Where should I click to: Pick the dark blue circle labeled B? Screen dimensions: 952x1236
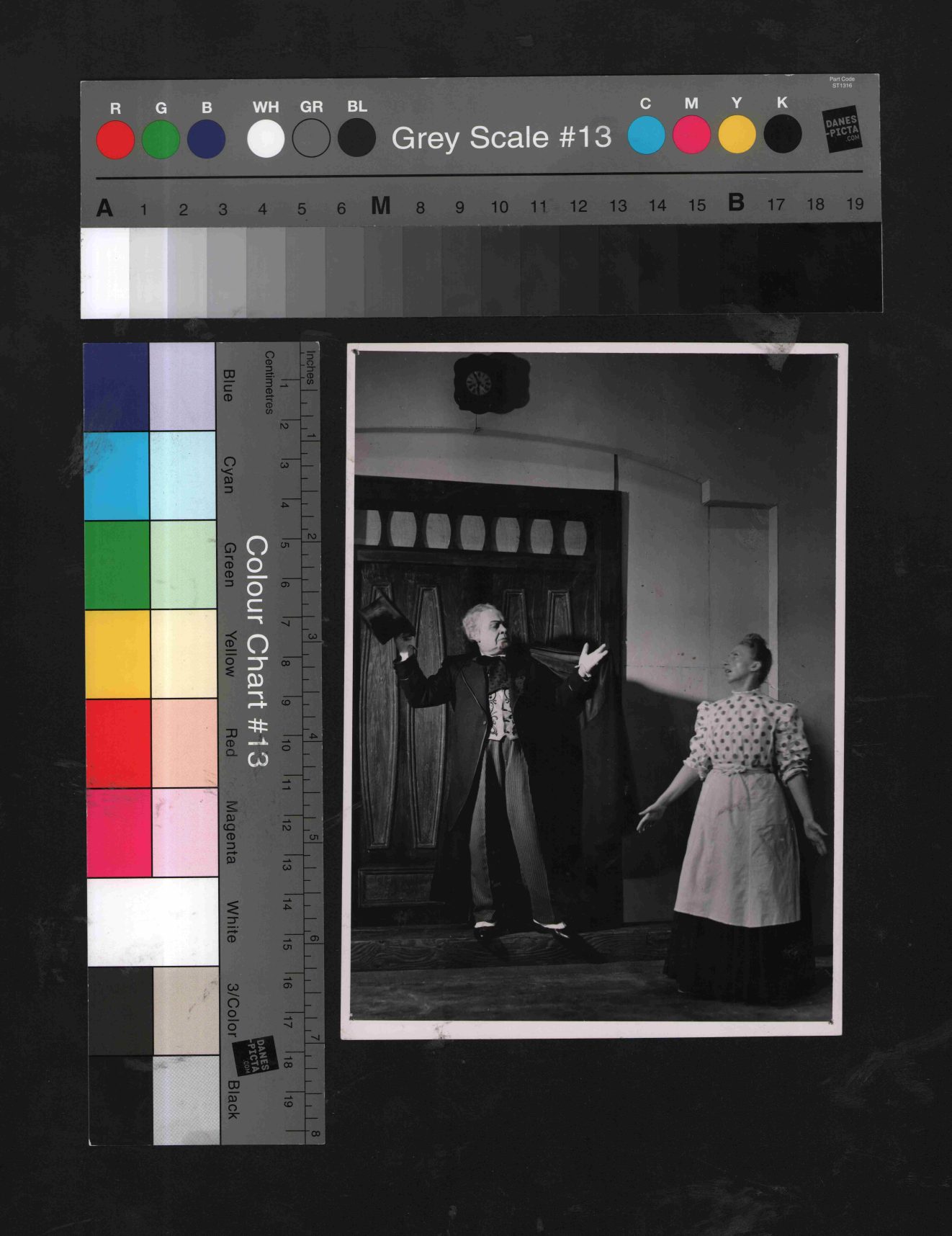[x=206, y=139]
